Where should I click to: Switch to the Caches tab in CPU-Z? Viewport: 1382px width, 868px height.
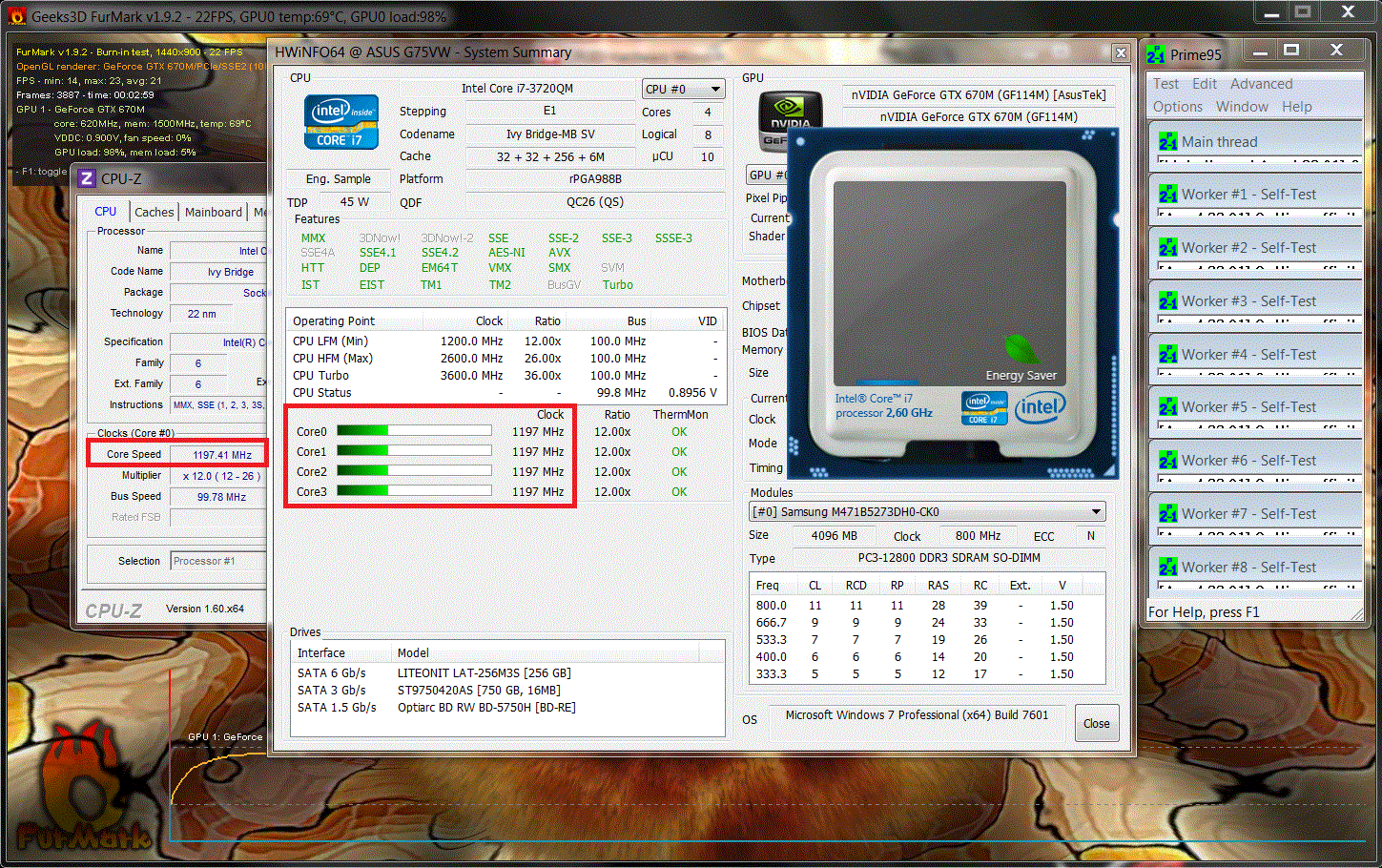(x=155, y=213)
